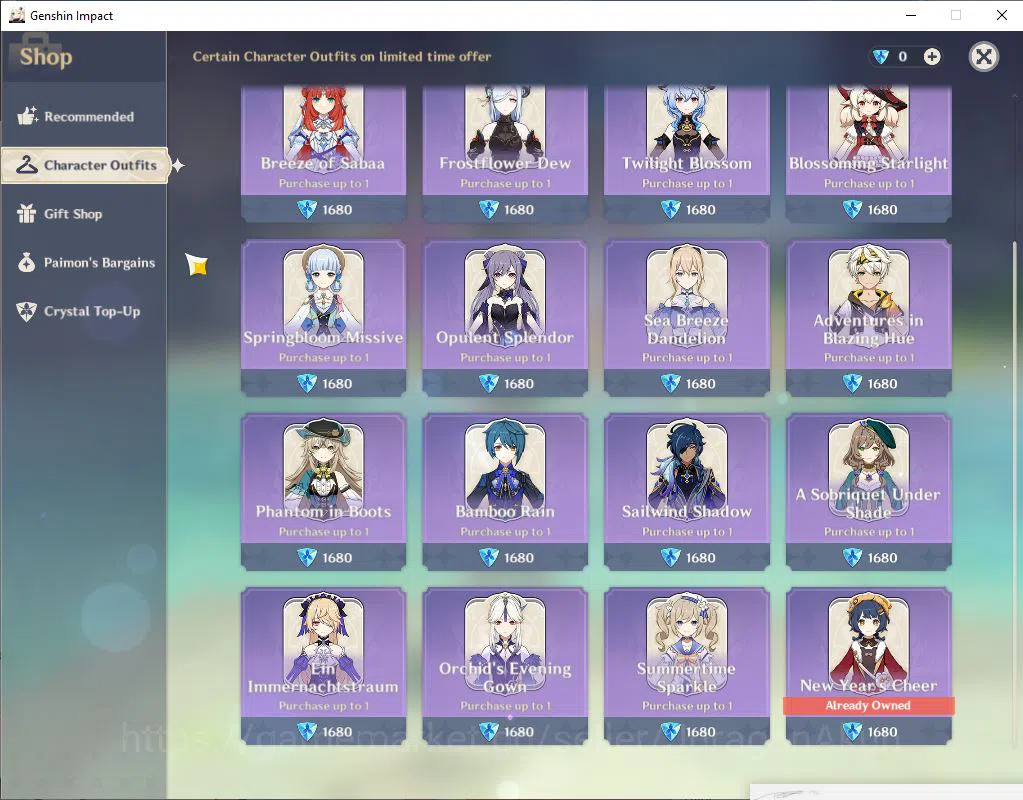Add Genesis Crystals with plus button
The image size is (1023, 800).
(x=932, y=57)
